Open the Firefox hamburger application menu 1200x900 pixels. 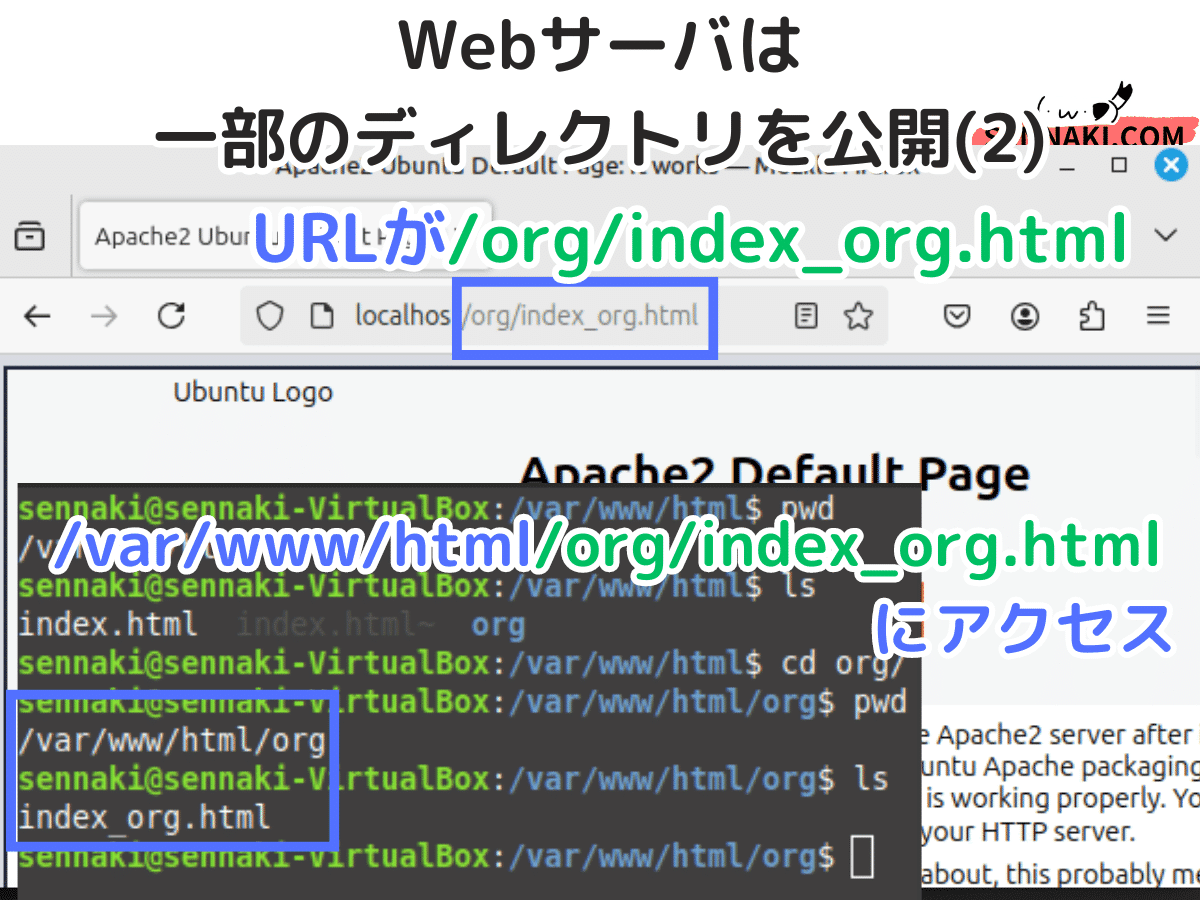[1158, 317]
